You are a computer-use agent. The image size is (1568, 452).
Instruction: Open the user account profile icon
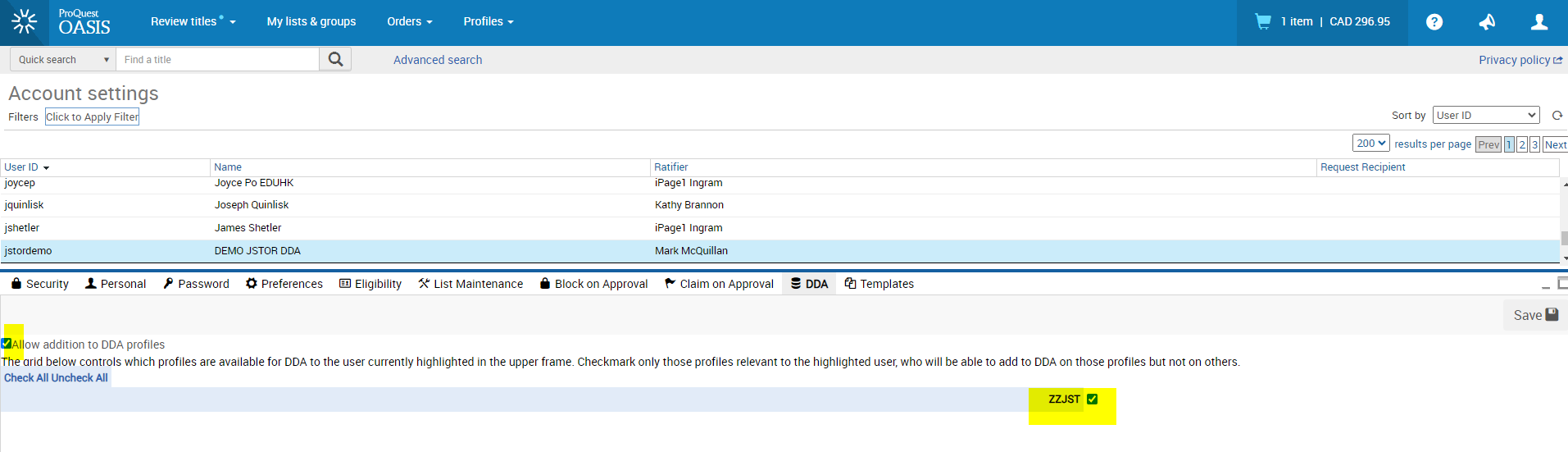(x=1539, y=22)
